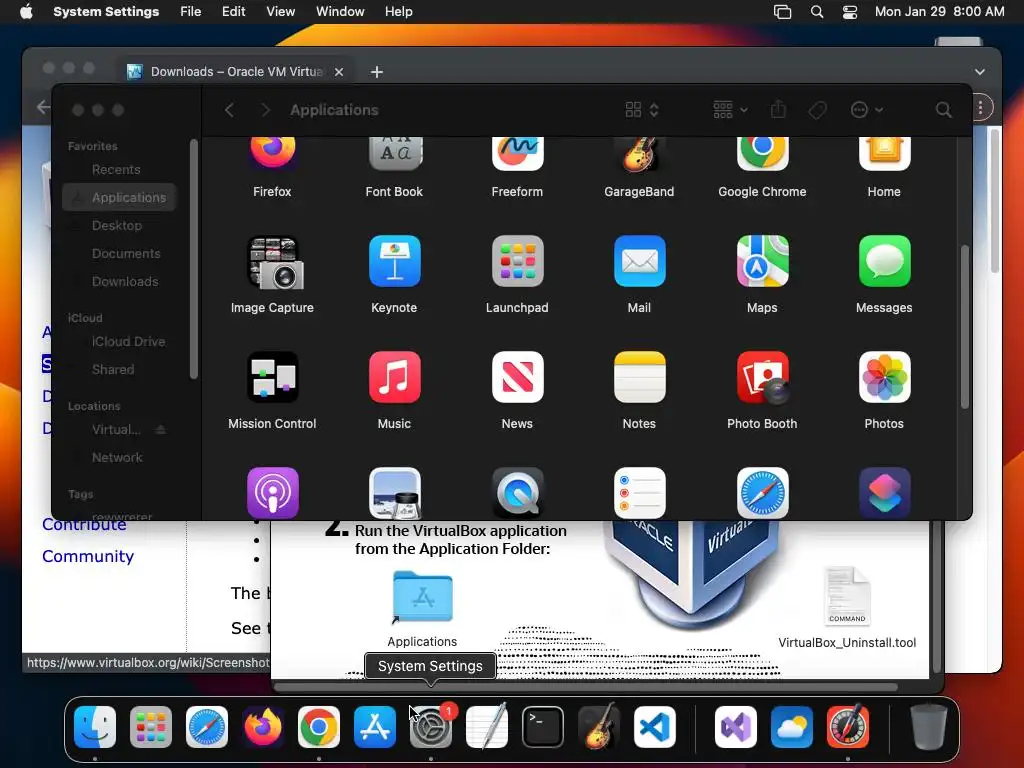Open Safari in the Applications folder
The height and width of the screenshot is (768, 1024).
pos(762,492)
